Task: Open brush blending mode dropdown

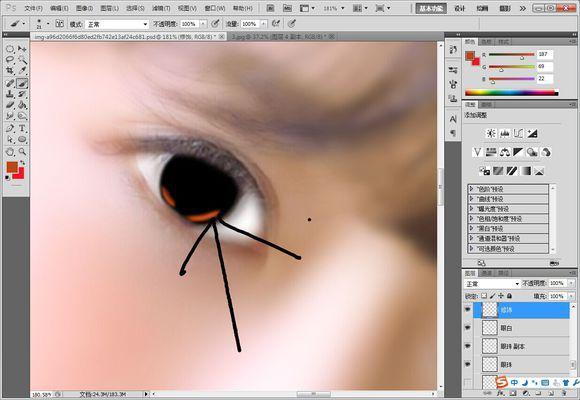Action: tap(117, 24)
